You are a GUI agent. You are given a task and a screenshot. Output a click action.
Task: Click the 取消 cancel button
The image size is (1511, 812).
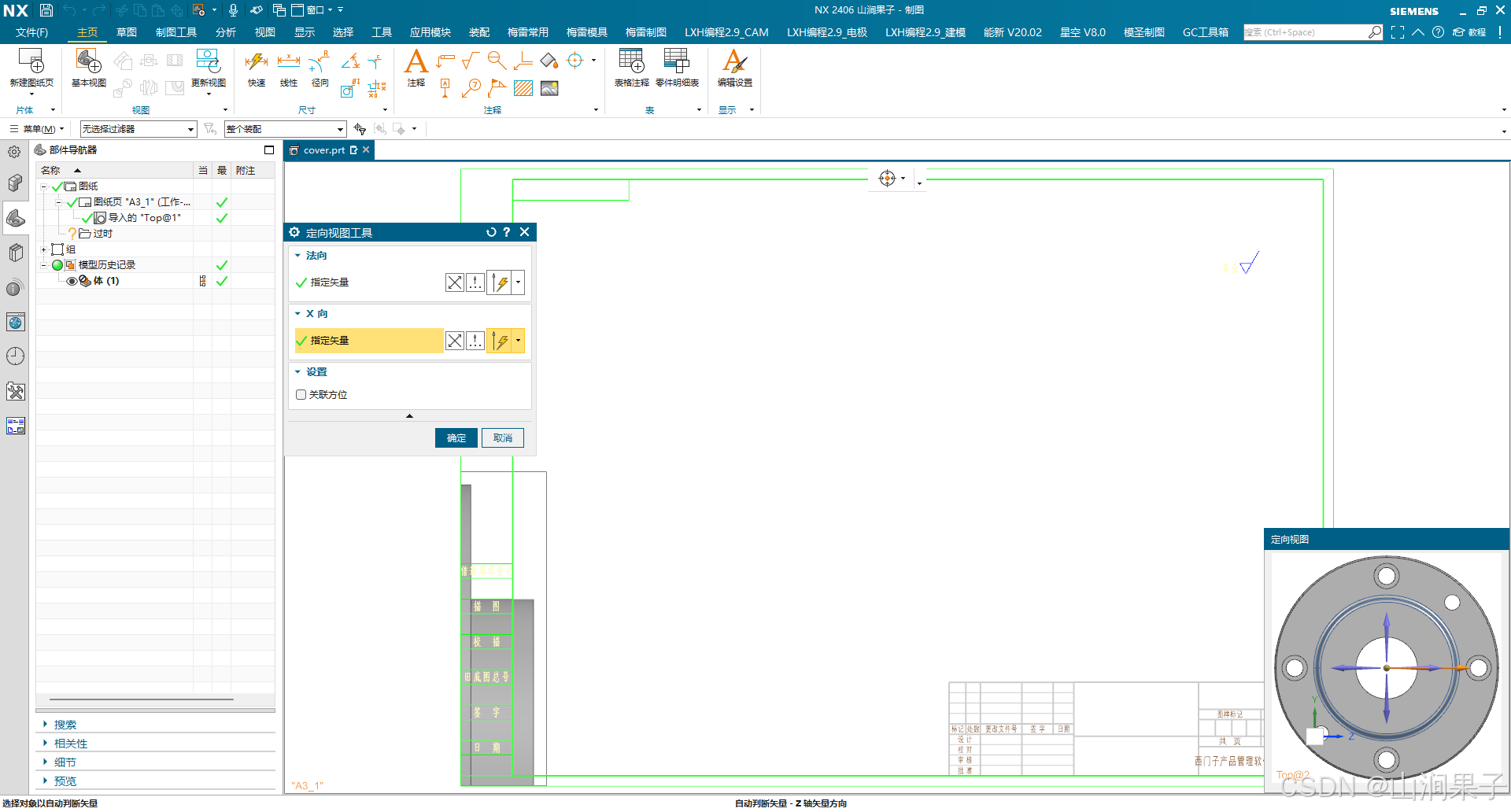(x=503, y=438)
